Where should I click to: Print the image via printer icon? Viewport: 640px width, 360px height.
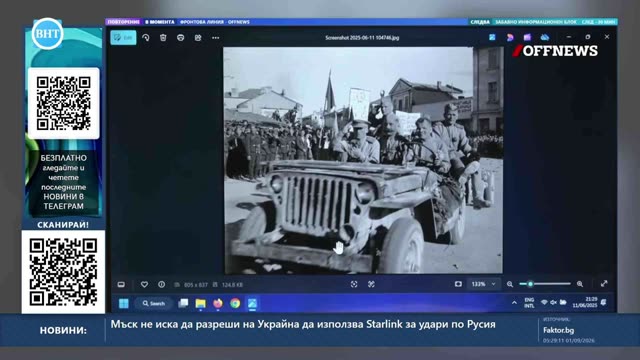click(x=180, y=38)
